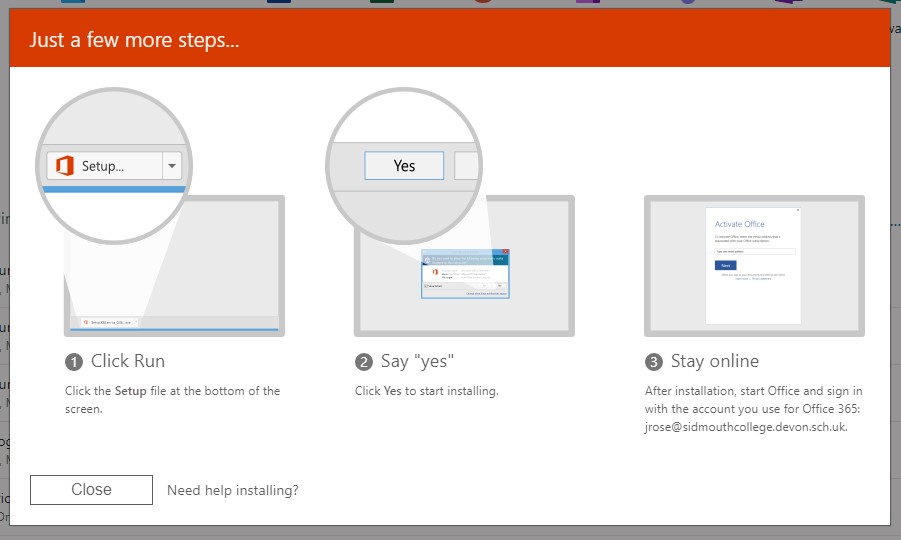
Task: Click the step 1 number badge
Action: click(x=73, y=362)
